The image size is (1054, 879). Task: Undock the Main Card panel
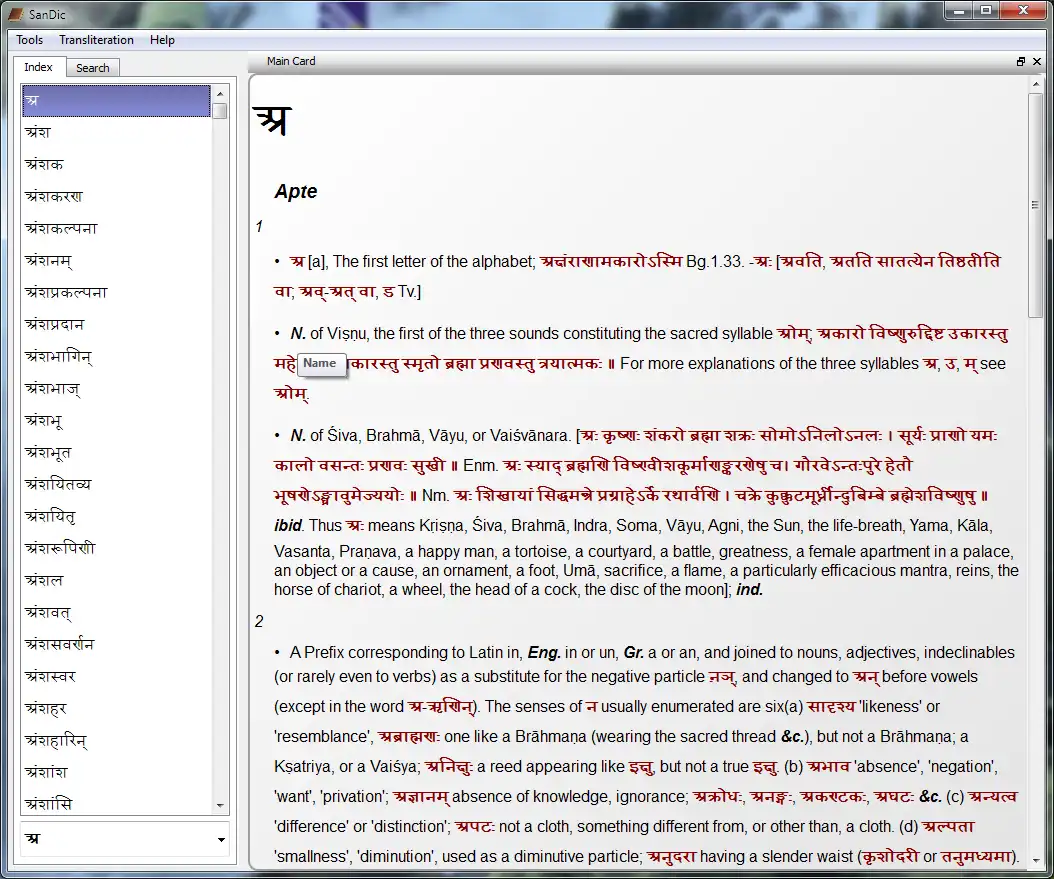tap(1021, 62)
